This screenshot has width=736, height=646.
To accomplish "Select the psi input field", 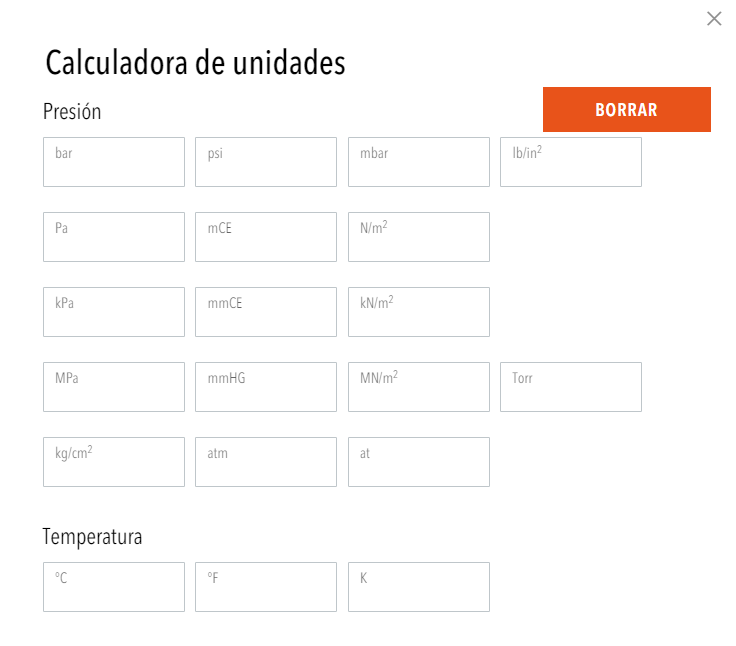I will click(266, 162).
